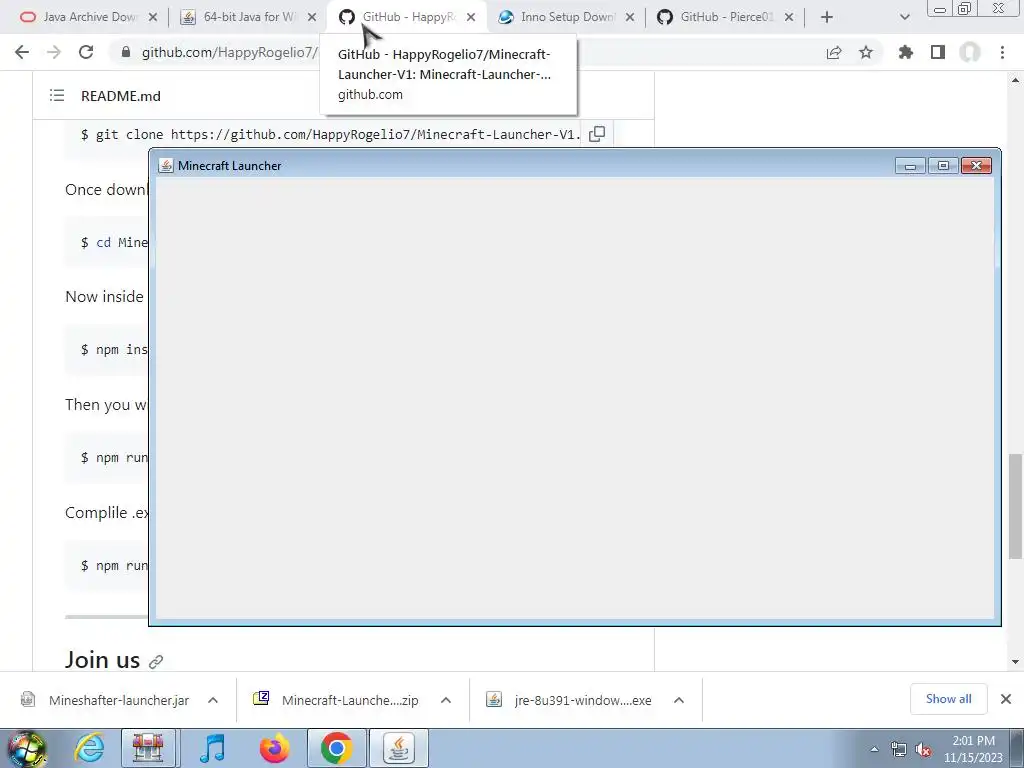
Task: Show hidden system tray icons
Action: click(x=874, y=749)
